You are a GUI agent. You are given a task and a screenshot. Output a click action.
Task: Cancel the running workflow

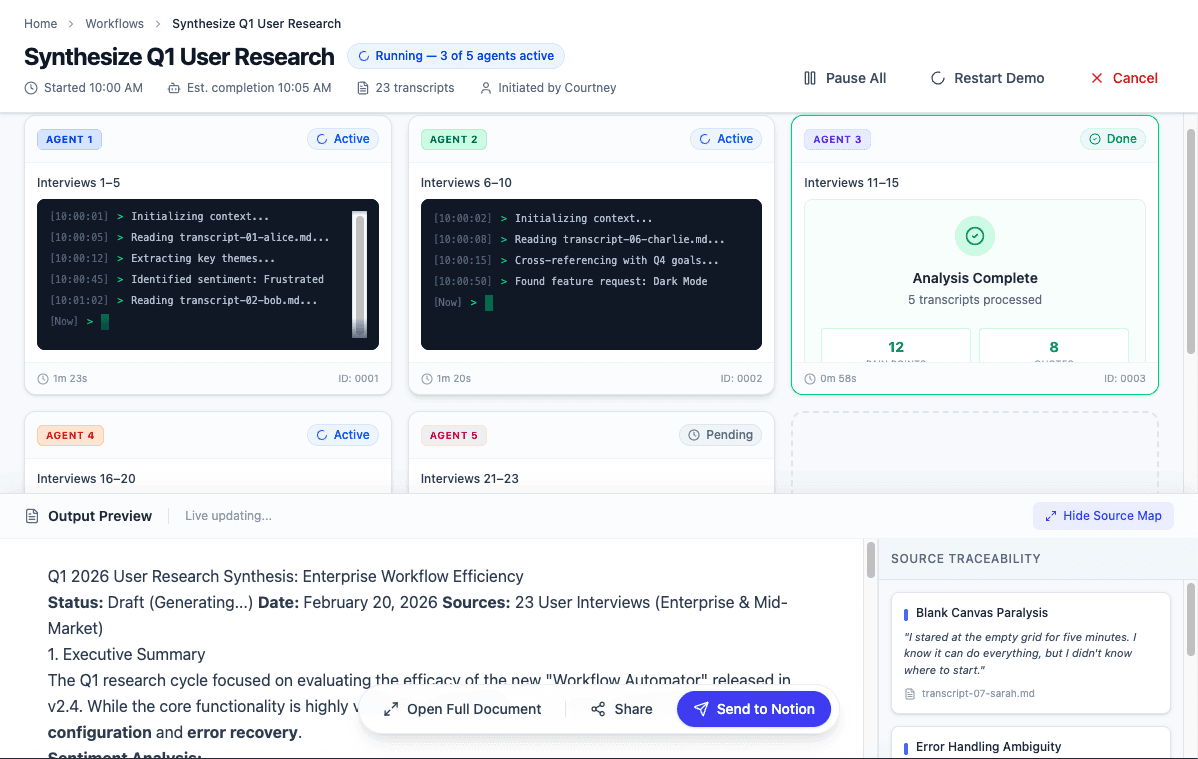point(1124,78)
